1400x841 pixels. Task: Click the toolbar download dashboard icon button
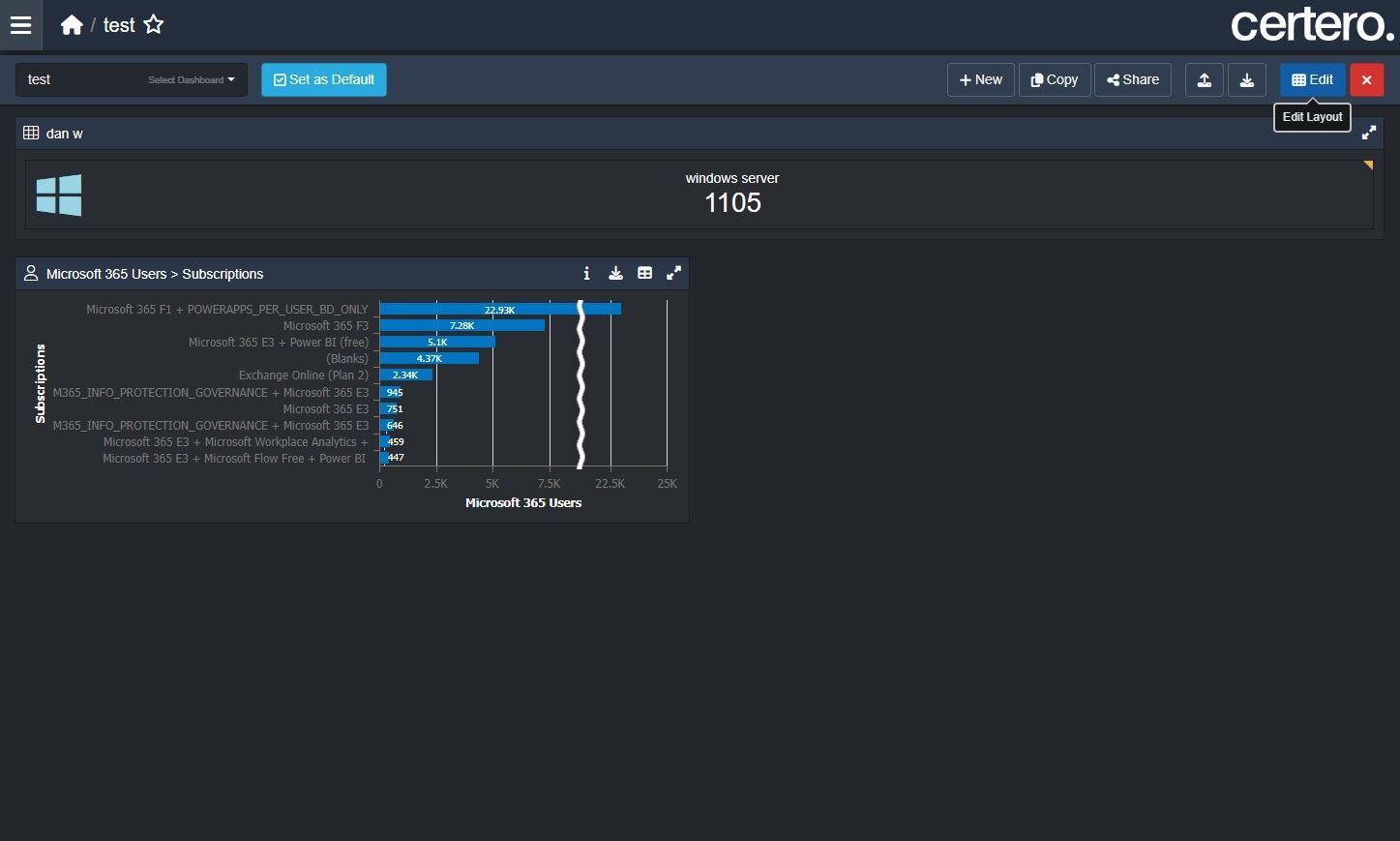pyautogui.click(x=1247, y=80)
